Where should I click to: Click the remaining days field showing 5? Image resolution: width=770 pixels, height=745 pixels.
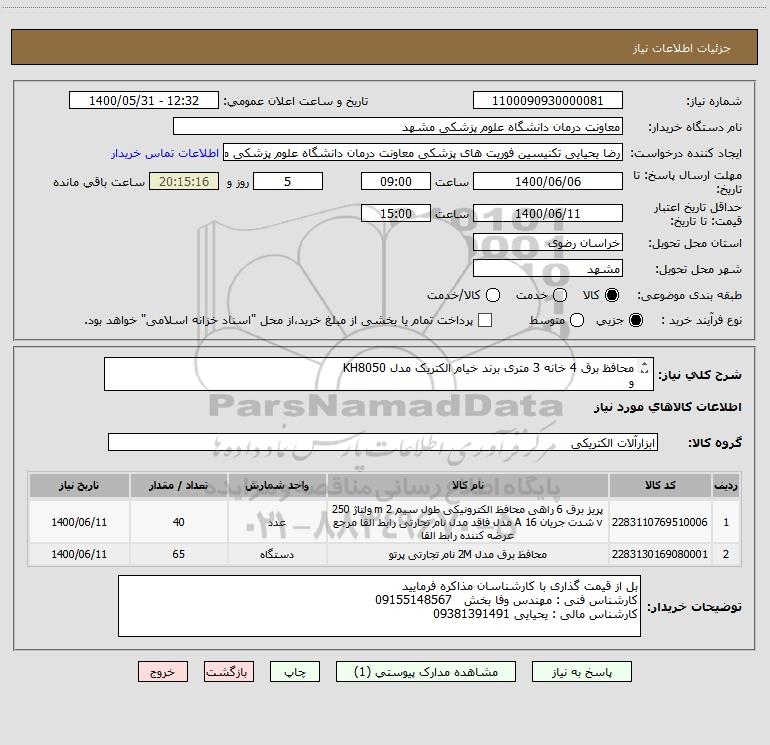point(288,182)
